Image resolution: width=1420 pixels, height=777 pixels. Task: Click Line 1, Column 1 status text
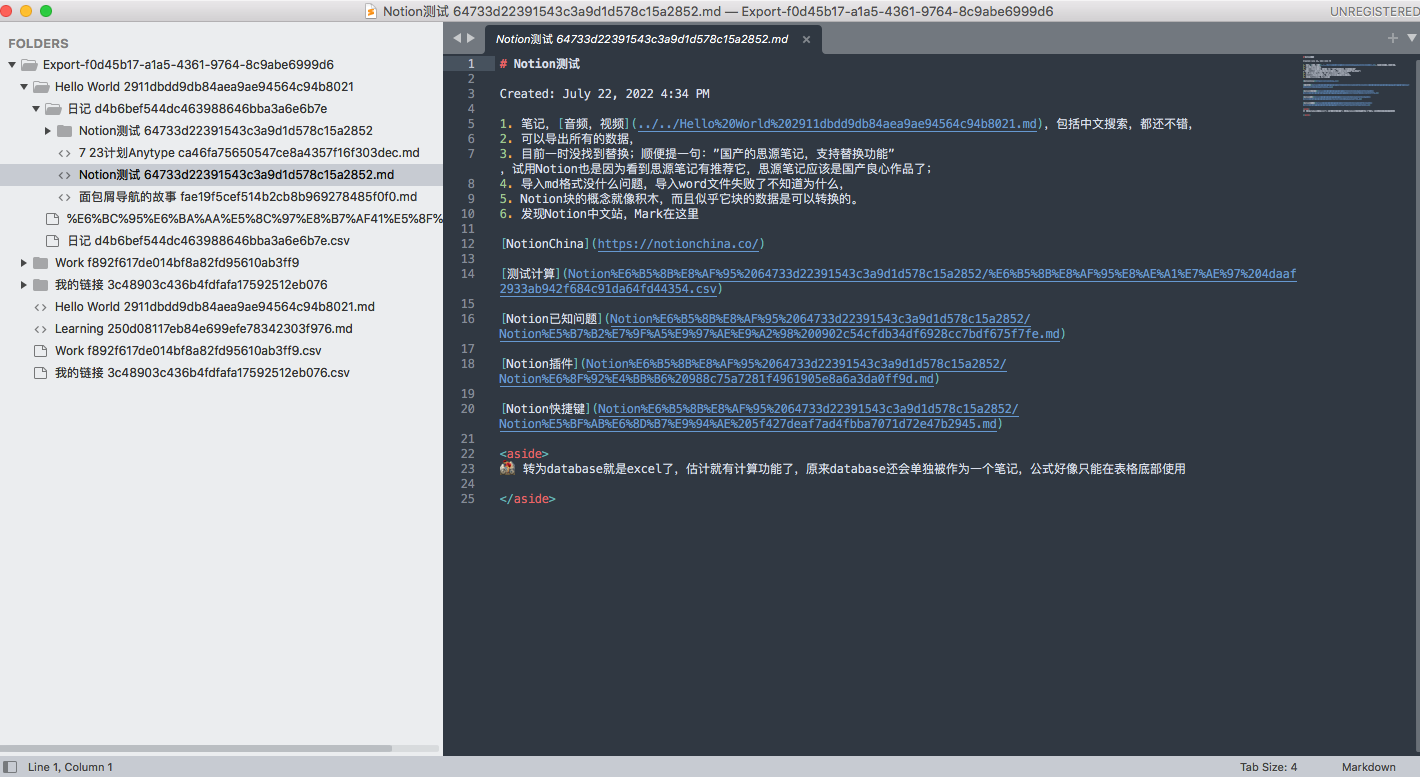coord(70,767)
